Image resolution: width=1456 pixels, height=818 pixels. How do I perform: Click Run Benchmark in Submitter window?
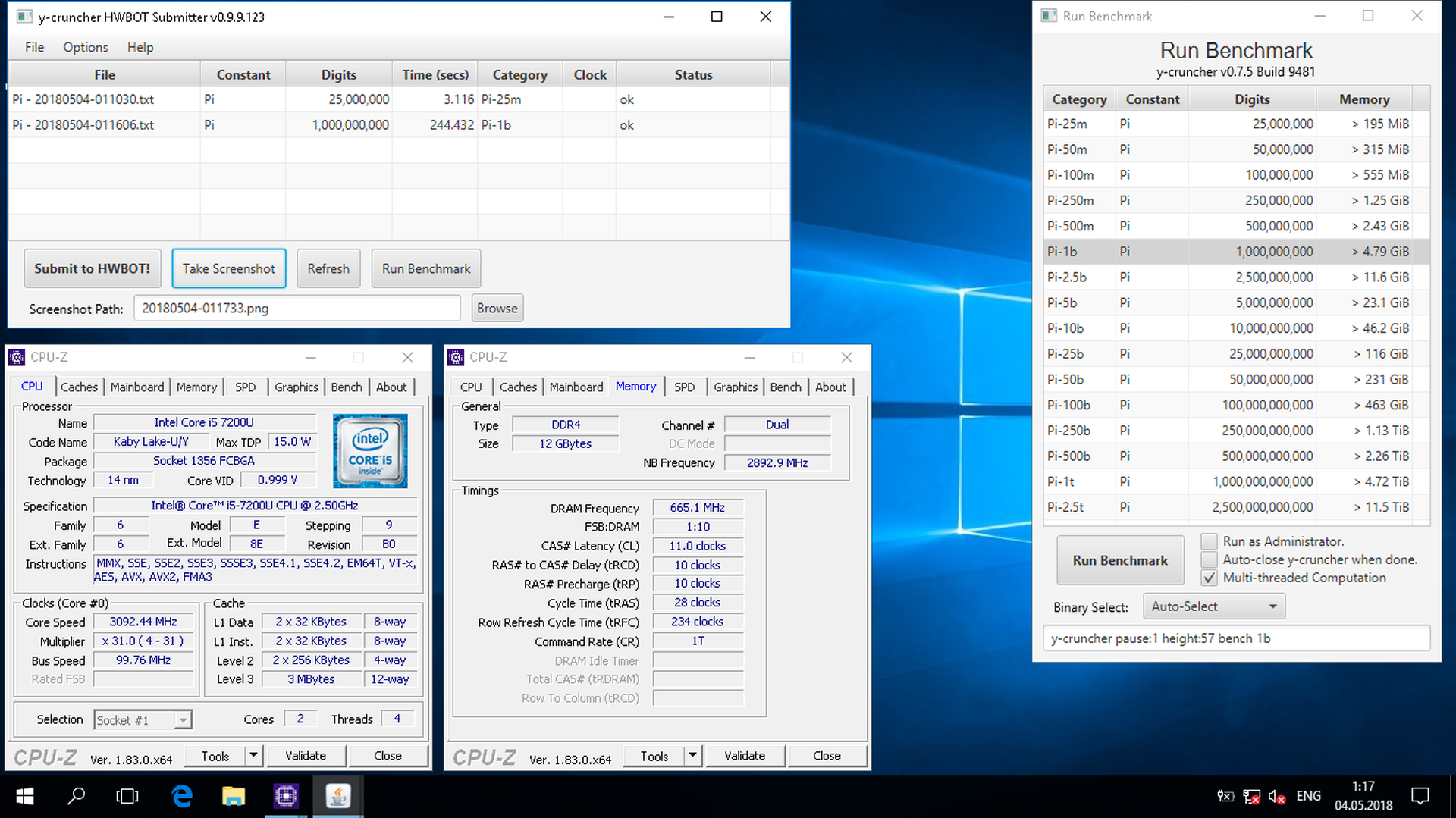click(426, 268)
